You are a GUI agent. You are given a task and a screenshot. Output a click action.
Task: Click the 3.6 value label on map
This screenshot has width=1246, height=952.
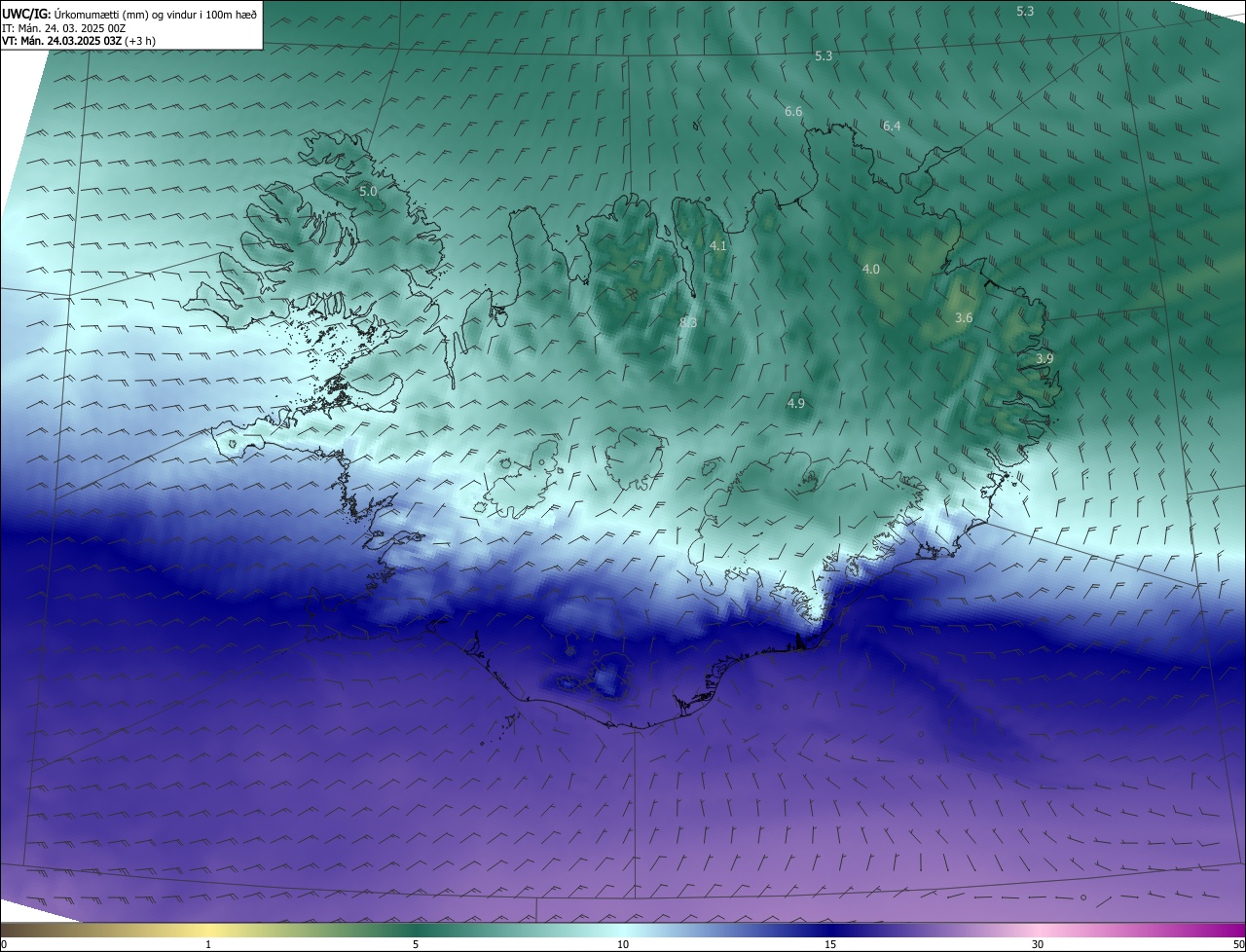[964, 318]
